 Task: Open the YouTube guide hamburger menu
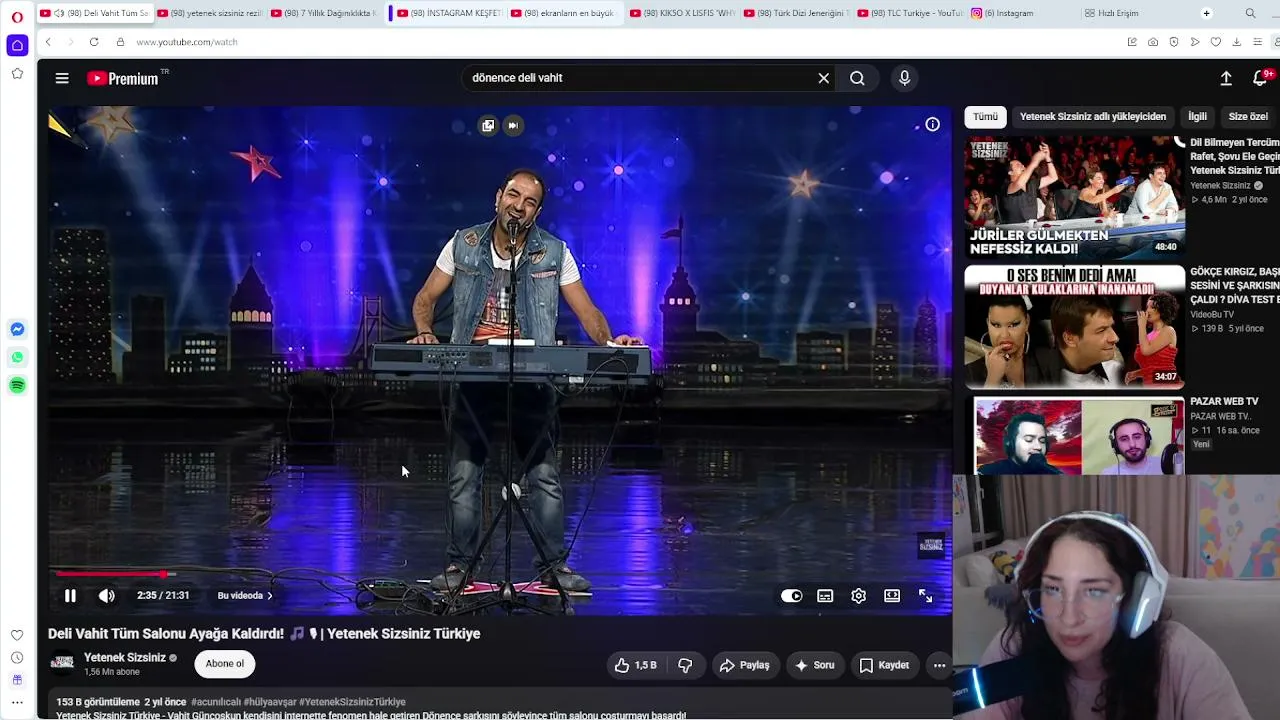62,78
